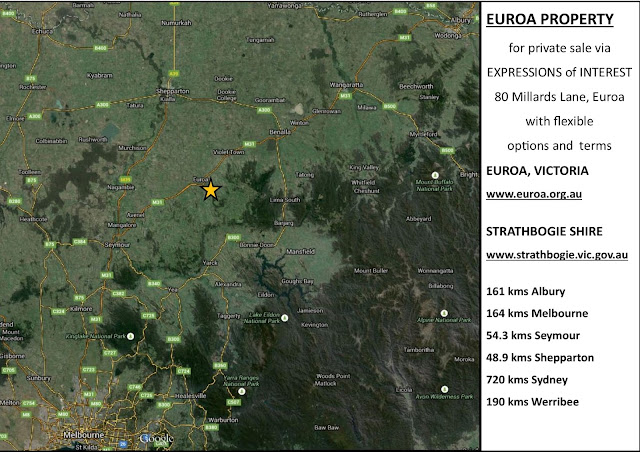Click the C382 road shield

click(118, 293)
